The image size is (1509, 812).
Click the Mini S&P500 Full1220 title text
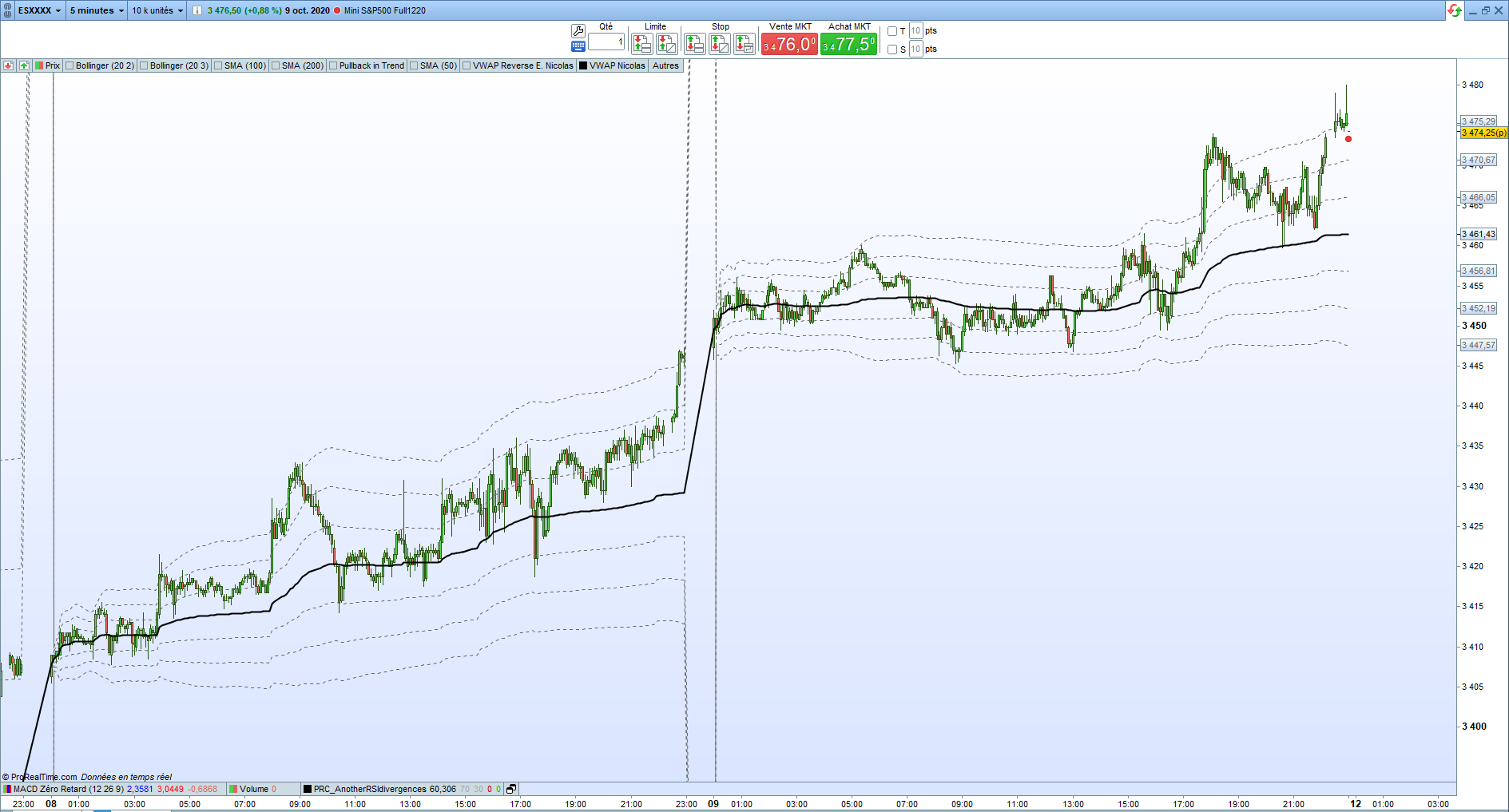coord(385,10)
